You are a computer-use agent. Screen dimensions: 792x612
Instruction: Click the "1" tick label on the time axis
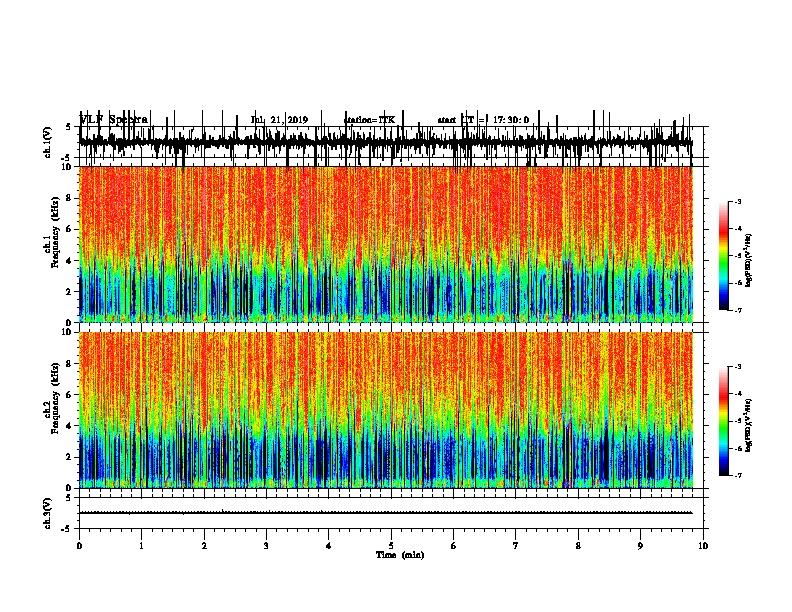coord(141,546)
